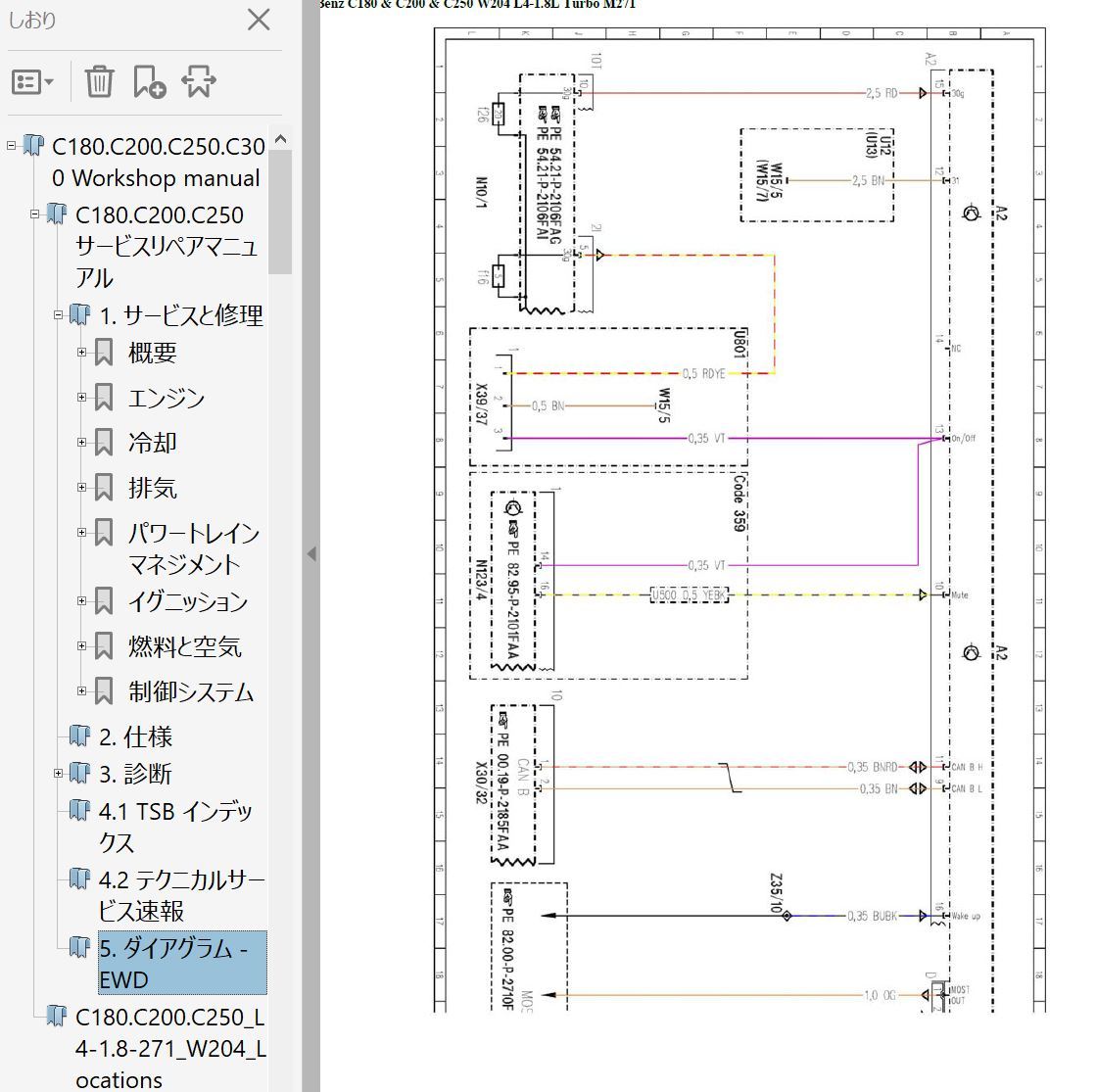Open C180.C200.C250.C300 Workshop manual bookmark
This screenshot has height=1092, width=1097.
point(158,162)
